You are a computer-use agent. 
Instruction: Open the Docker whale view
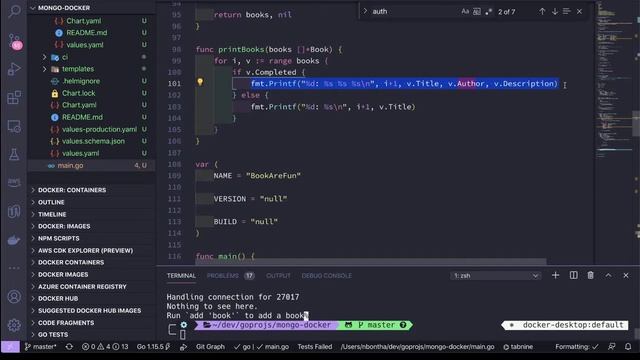pos(14,240)
